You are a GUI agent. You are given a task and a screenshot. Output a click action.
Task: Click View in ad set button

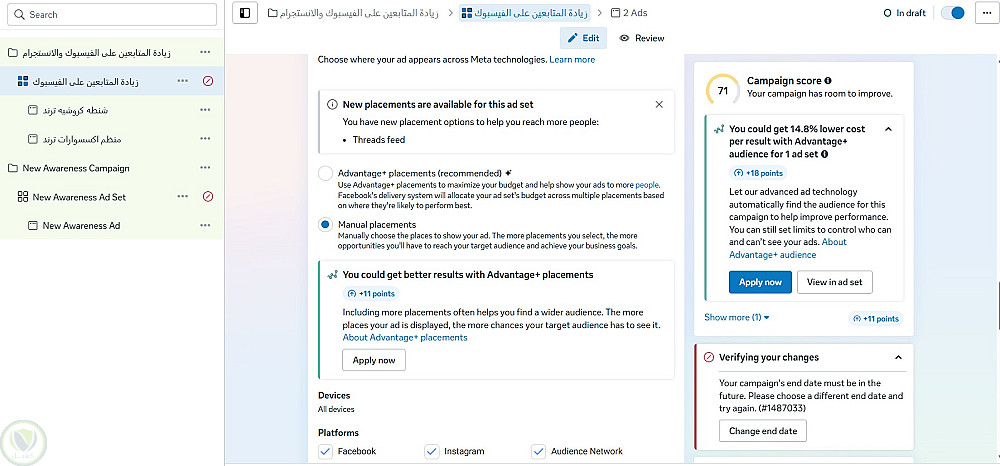click(x=835, y=282)
